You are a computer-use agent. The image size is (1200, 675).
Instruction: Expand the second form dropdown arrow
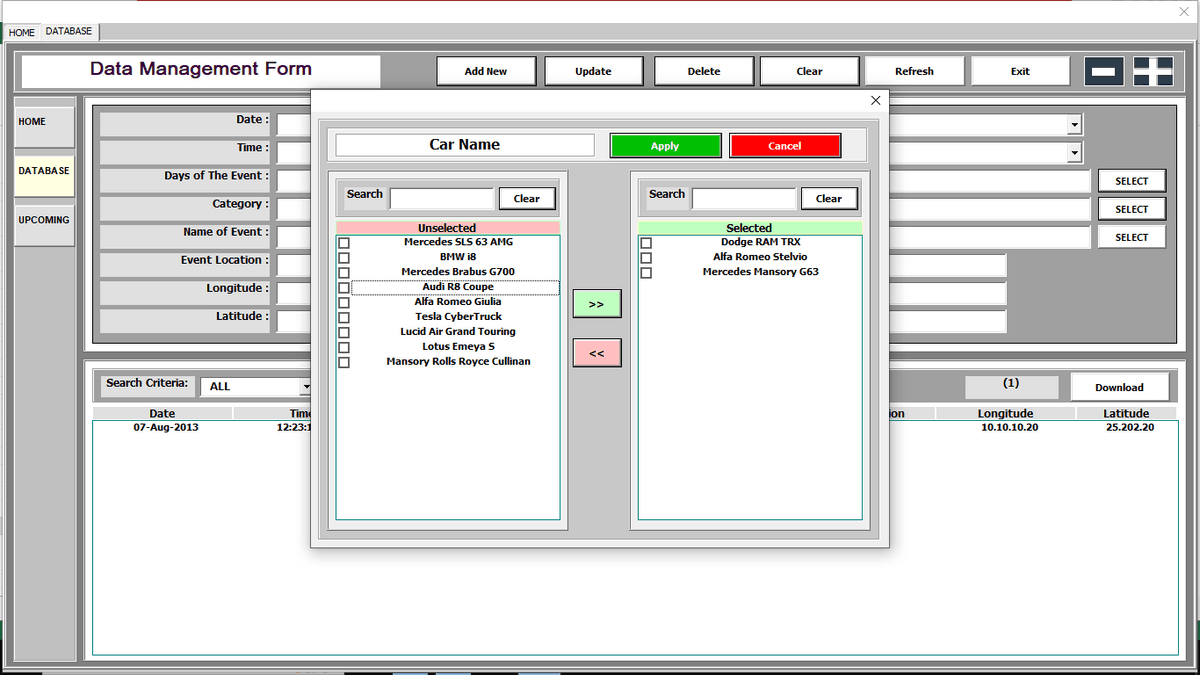pyautogui.click(x=1074, y=153)
